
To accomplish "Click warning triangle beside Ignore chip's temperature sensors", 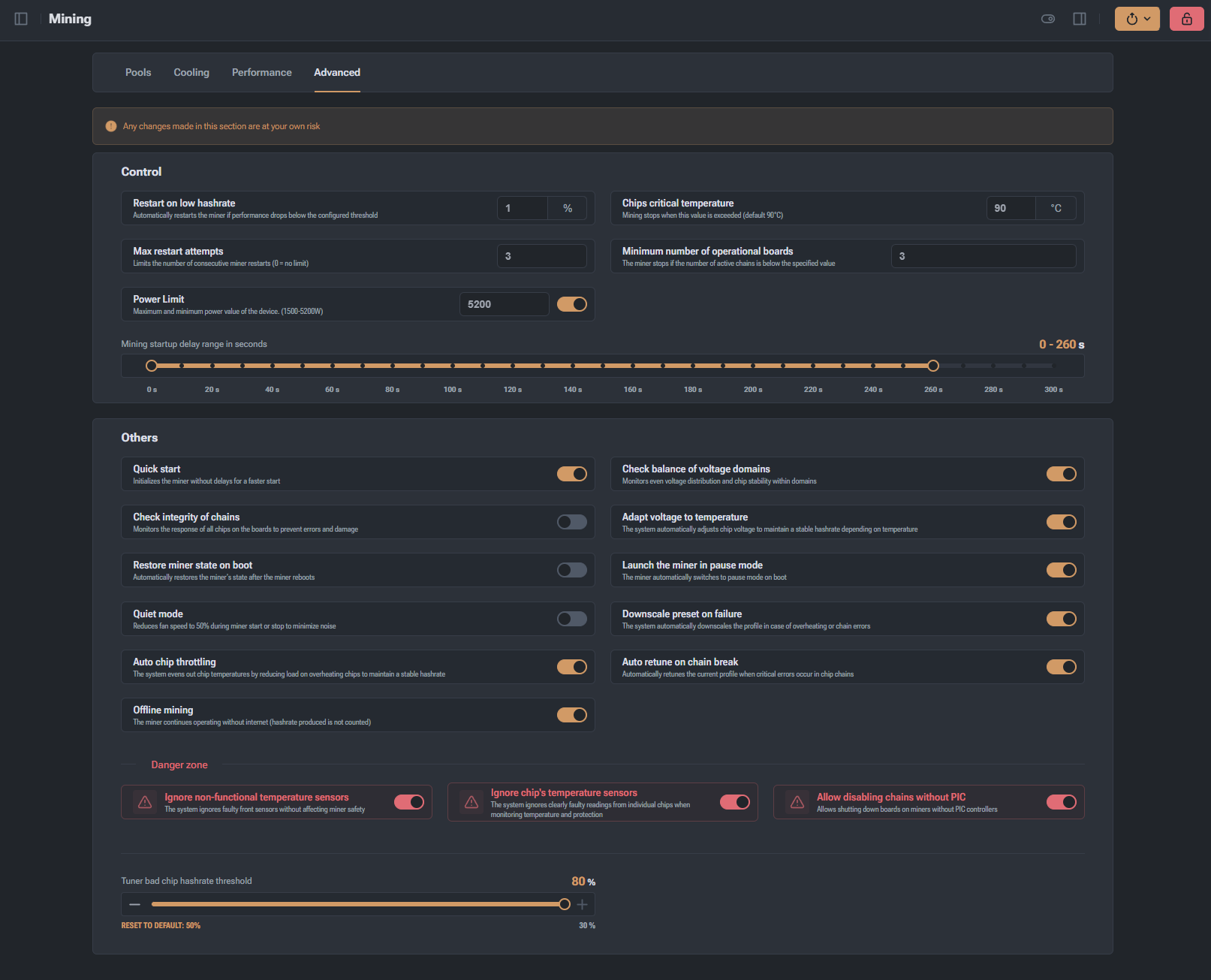I will 471,803.
